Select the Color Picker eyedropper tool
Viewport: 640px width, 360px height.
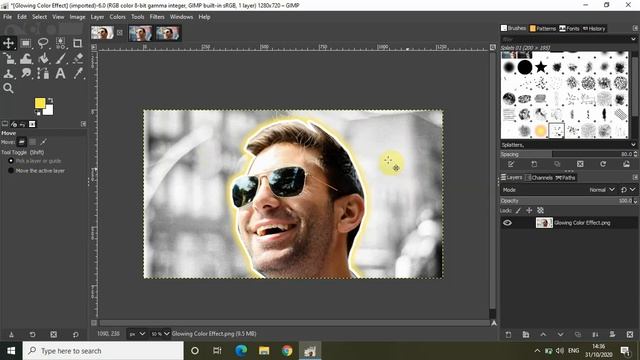pos(78,73)
